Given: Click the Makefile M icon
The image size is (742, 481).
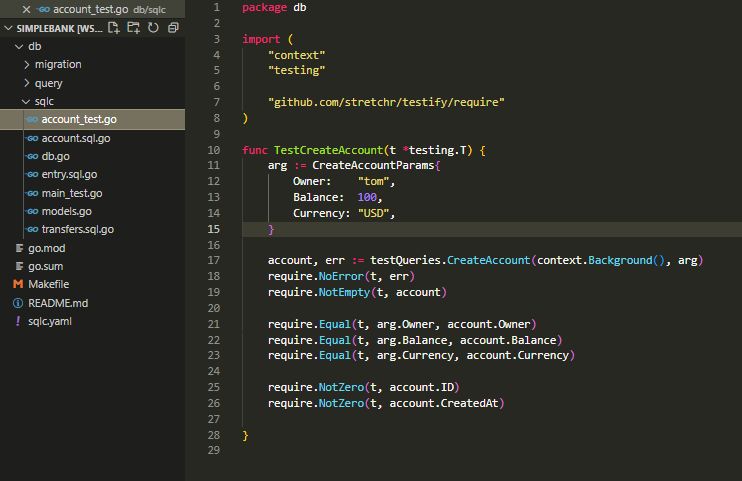Looking at the screenshot, I should pyautogui.click(x=18, y=284).
